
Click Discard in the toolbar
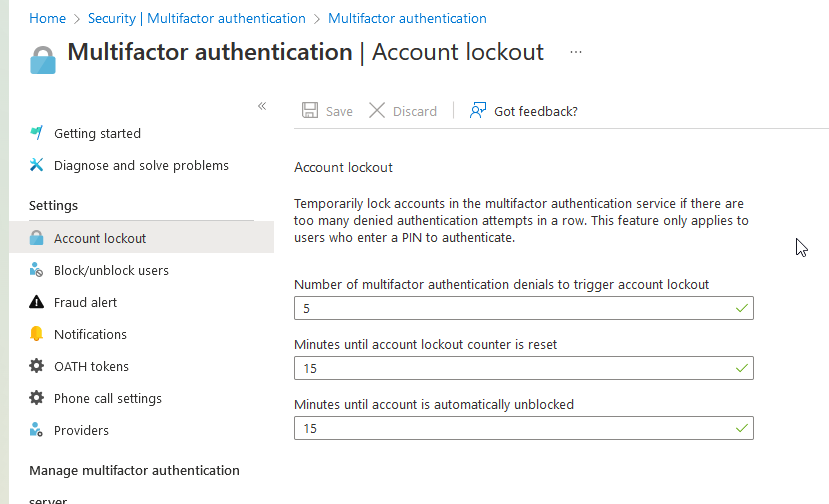(x=403, y=111)
